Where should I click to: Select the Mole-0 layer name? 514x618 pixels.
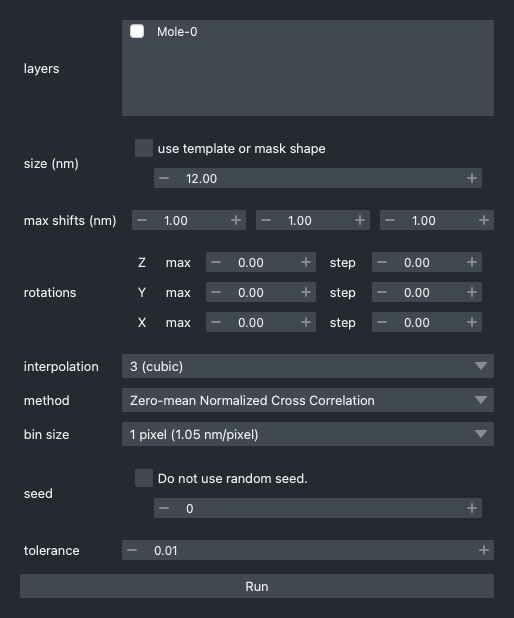click(x=177, y=32)
